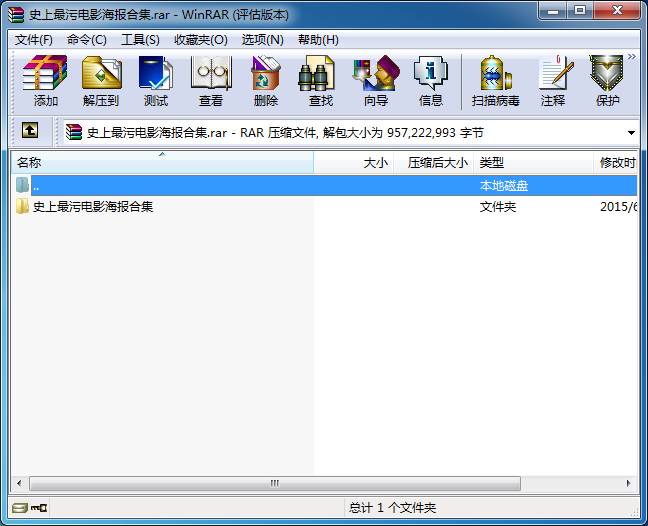Open the 收藏夹(O) menu
Screen dimensions: 648x526
201,40
